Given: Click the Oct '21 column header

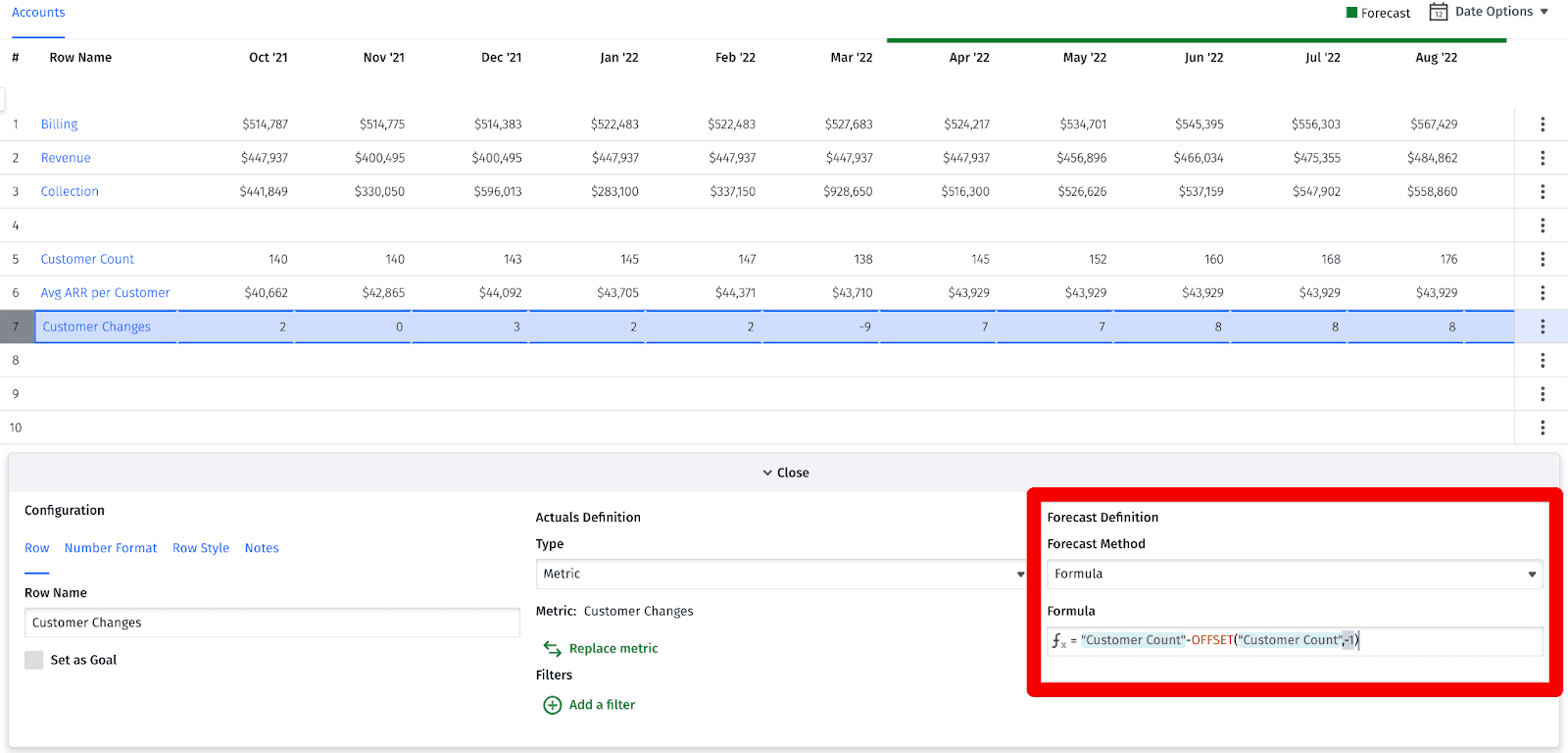Looking at the screenshot, I should [x=269, y=58].
